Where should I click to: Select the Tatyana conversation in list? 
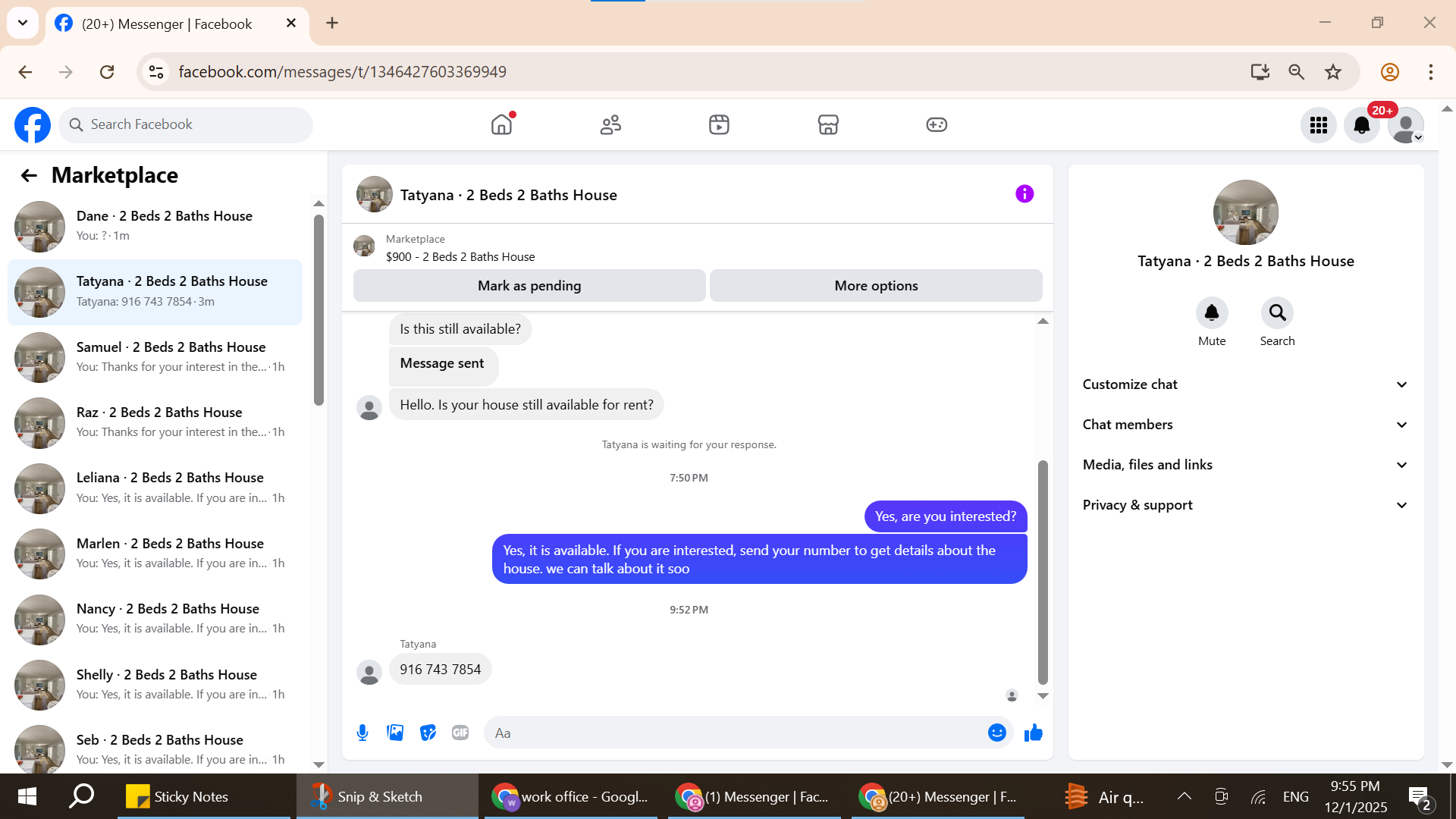coord(155,292)
